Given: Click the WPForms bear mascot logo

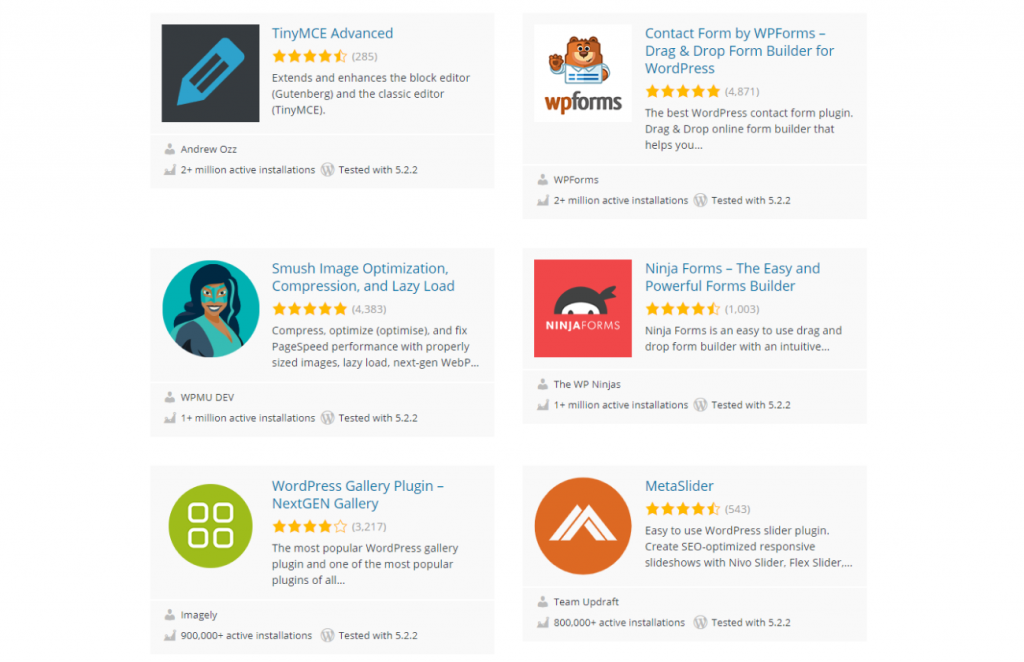Looking at the screenshot, I should point(582,73).
